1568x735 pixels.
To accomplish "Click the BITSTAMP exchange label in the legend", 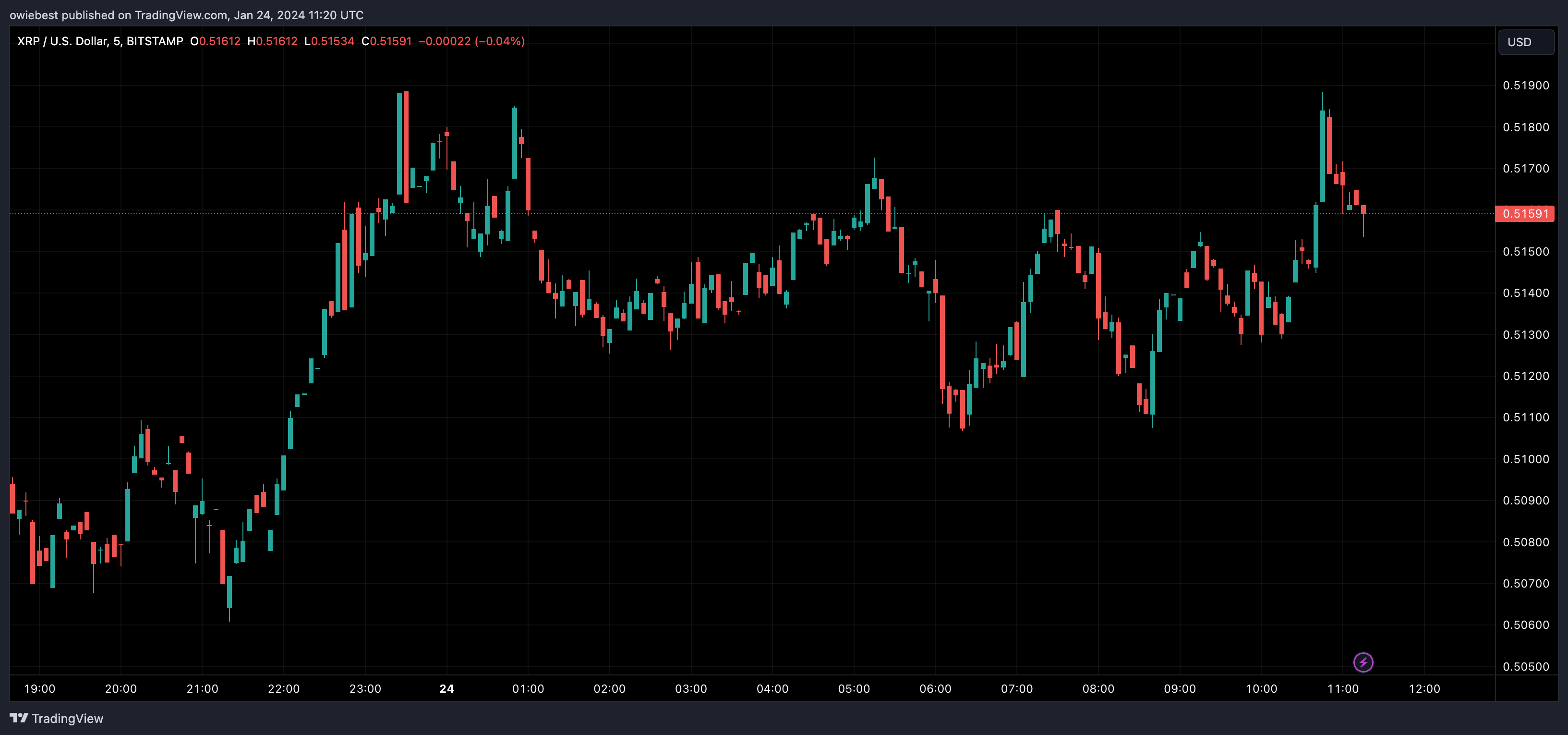I will [x=155, y=41].
